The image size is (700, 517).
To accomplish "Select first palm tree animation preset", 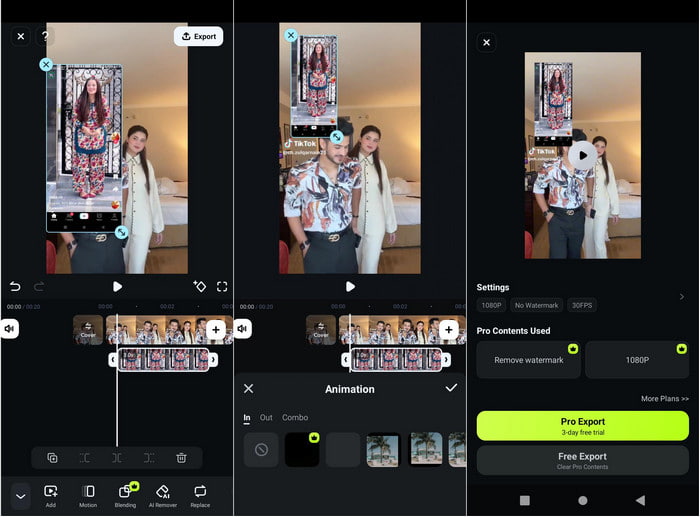I will 383,450.
